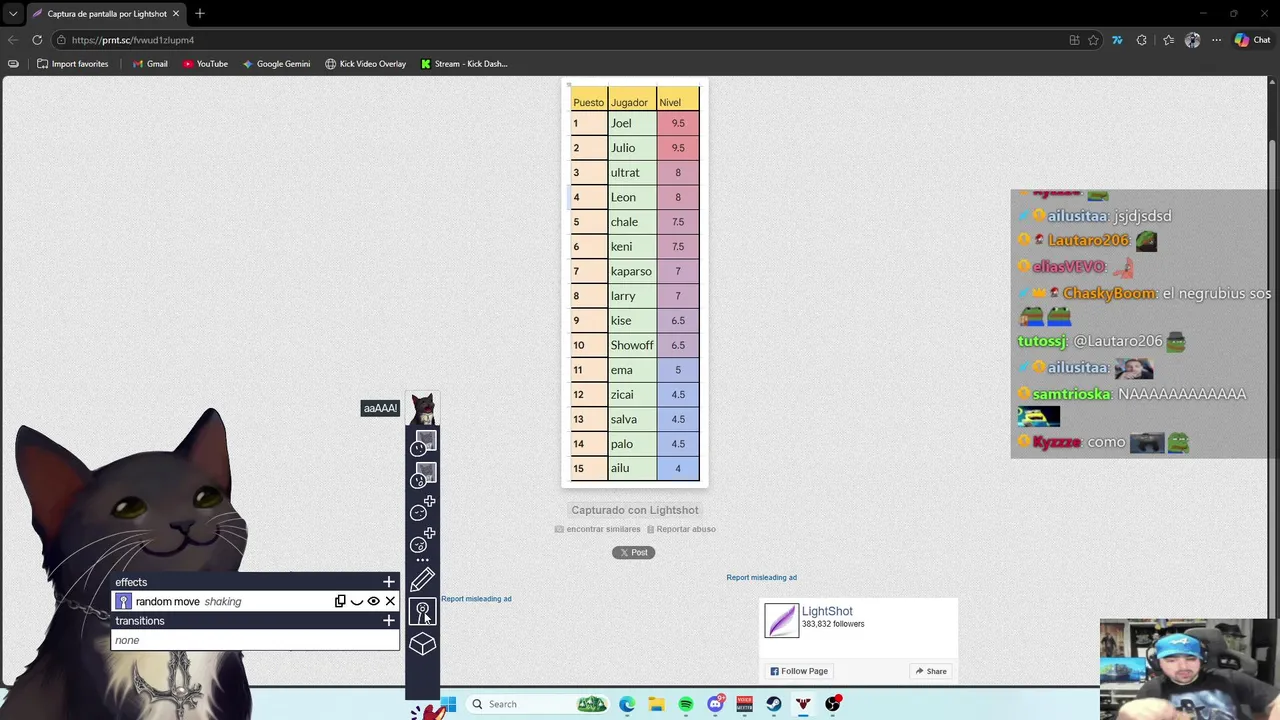
Task: Open Steam from taskbar
Action: pyautogui.click(x=774, y=704)
